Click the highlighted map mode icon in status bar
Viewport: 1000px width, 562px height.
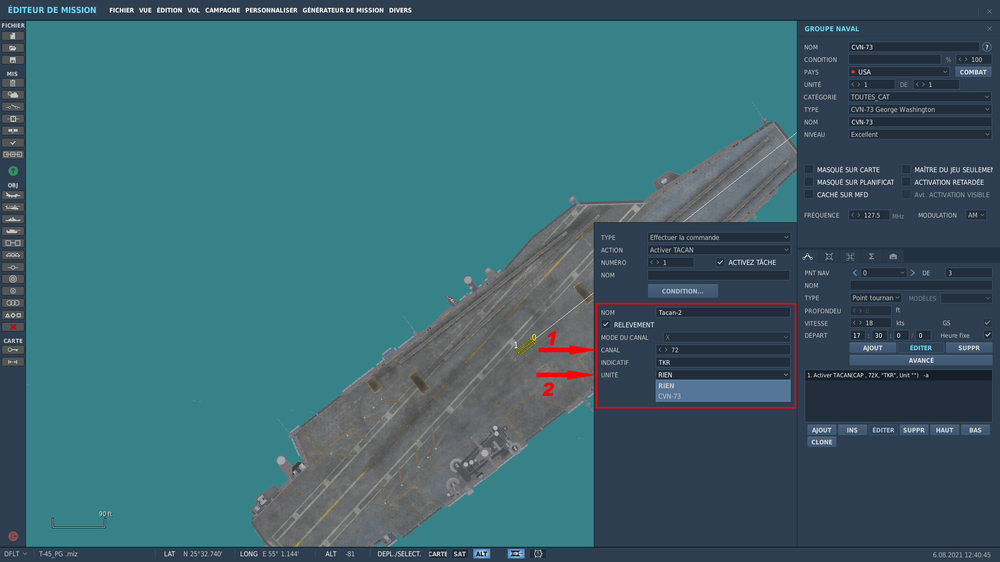tap(516, 554)
